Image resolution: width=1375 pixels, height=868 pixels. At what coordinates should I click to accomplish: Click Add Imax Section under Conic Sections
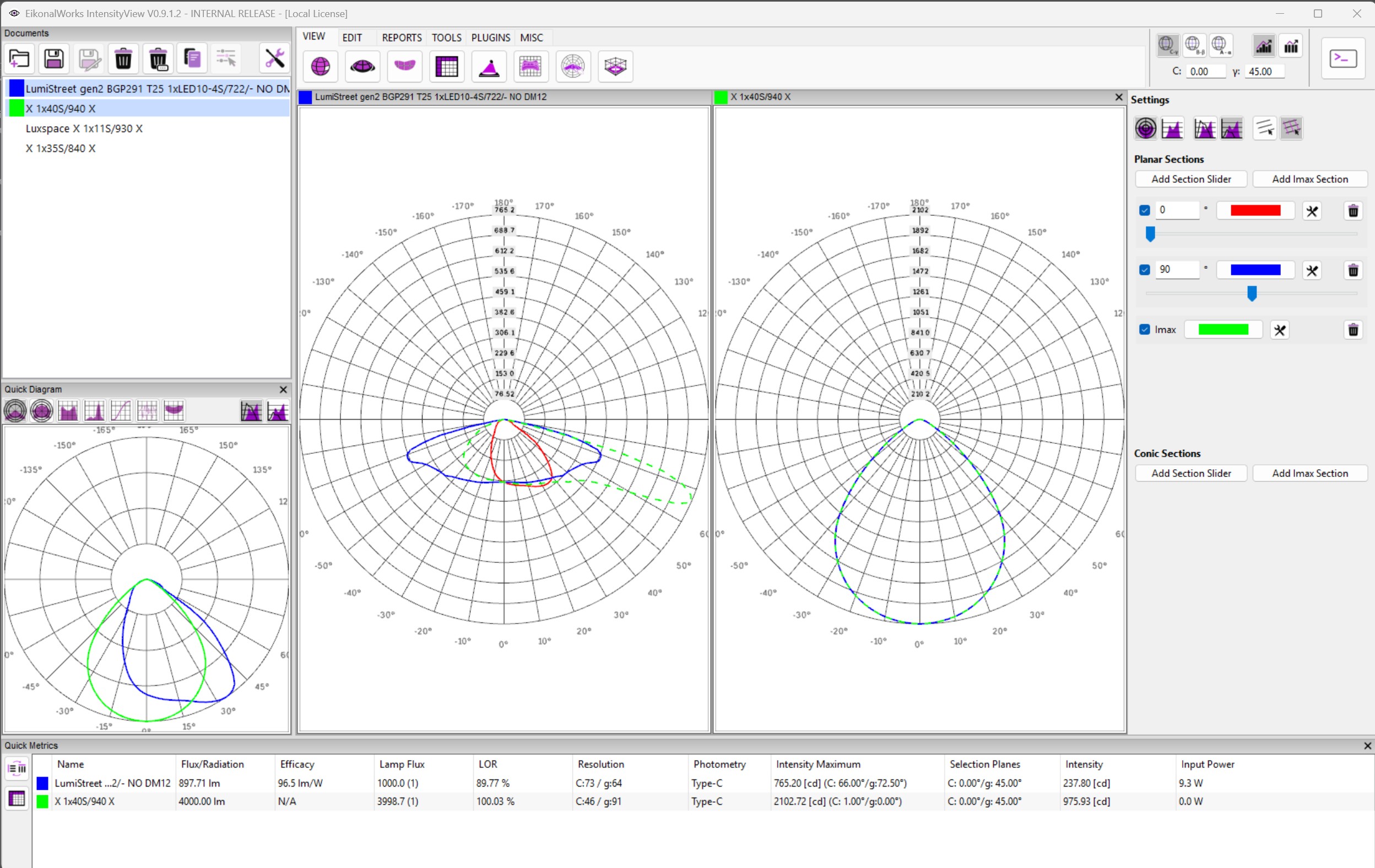coord(1310,474)
